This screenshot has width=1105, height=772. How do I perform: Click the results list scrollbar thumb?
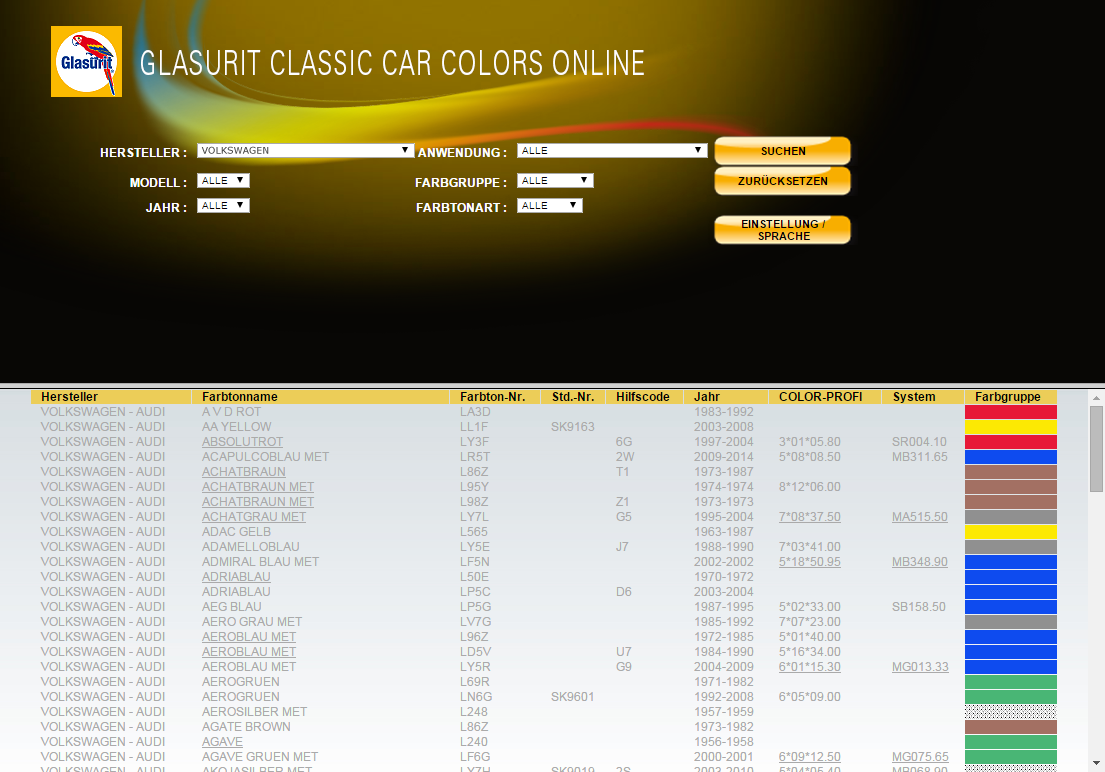click(1096, 449)
